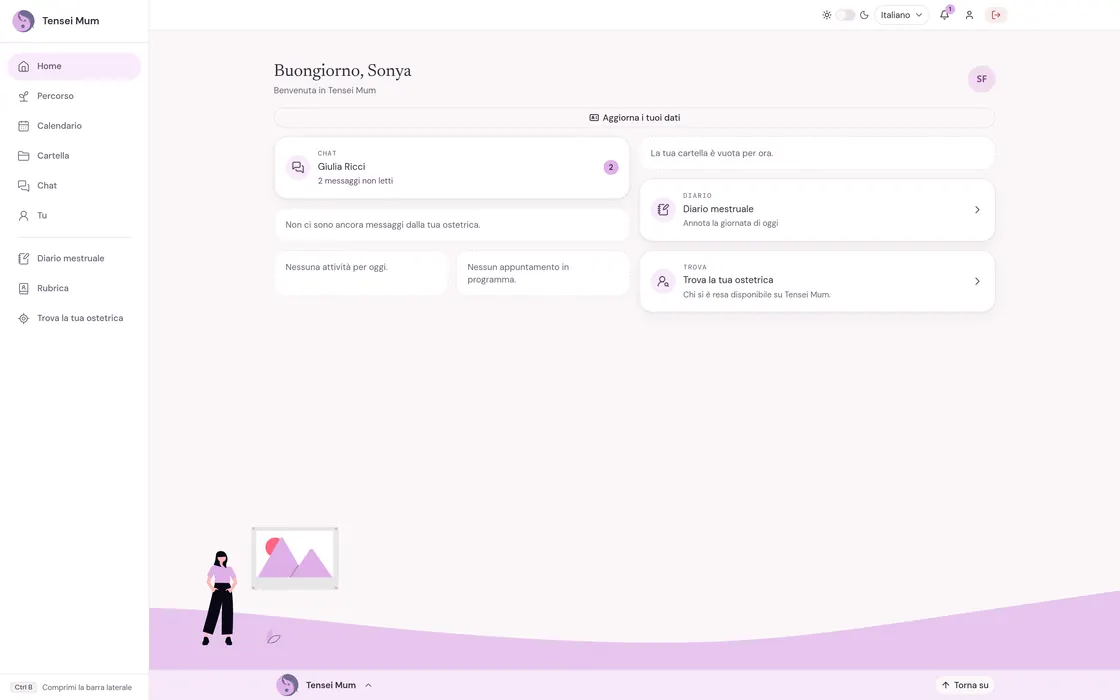The width and height of the screenshot is (1120, 700).
Task: Click the Rubrica address book icon
Action: point(24,289)
